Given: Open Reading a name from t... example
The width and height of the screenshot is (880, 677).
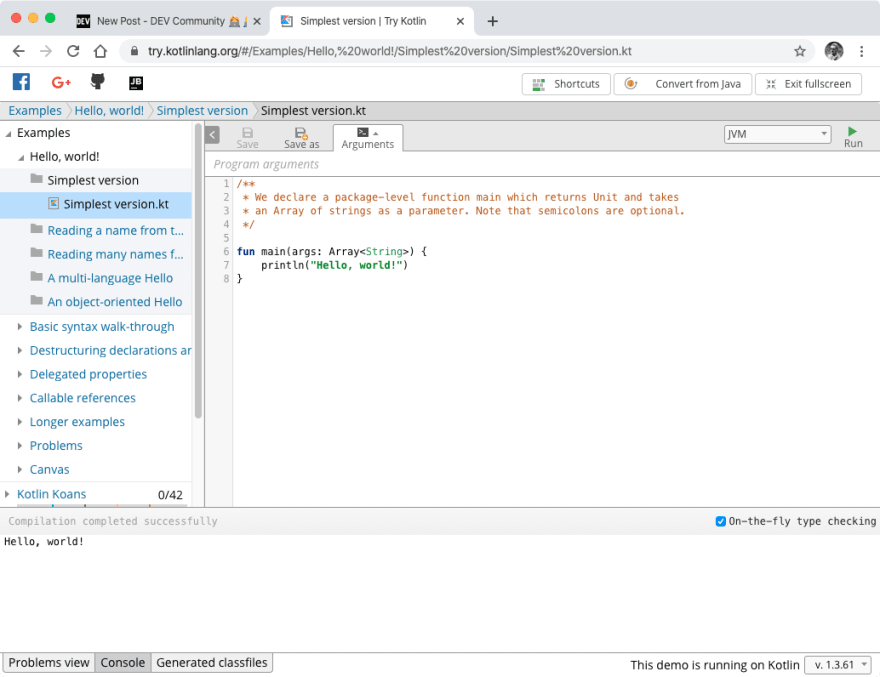Looking at the screenshot, I should 115,230.
